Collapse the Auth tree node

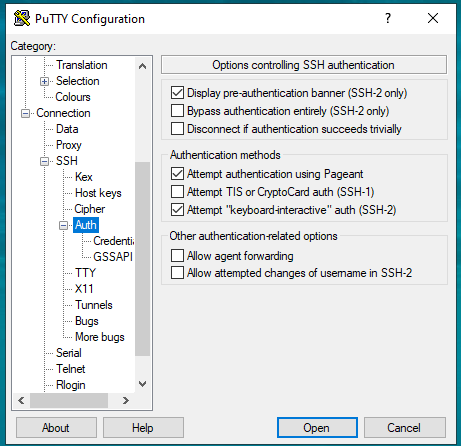63,225
